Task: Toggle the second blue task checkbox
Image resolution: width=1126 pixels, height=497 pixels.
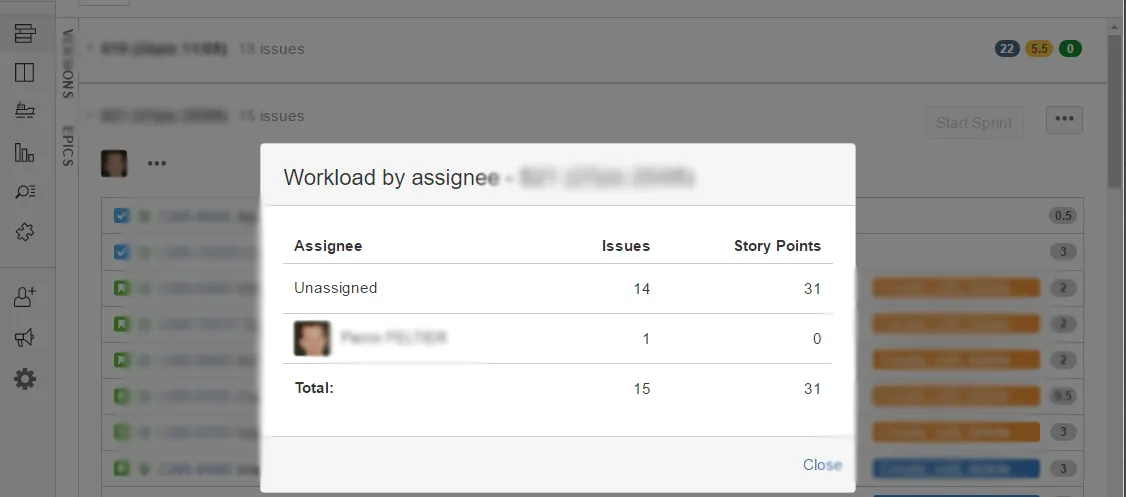Action: click(x=121, y=252)
